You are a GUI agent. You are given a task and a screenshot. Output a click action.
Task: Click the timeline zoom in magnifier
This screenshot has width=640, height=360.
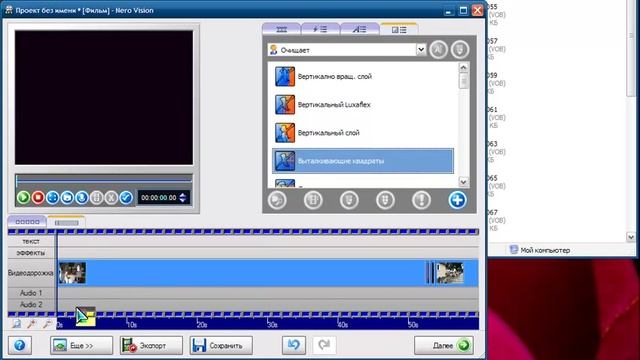click(31, 324)
